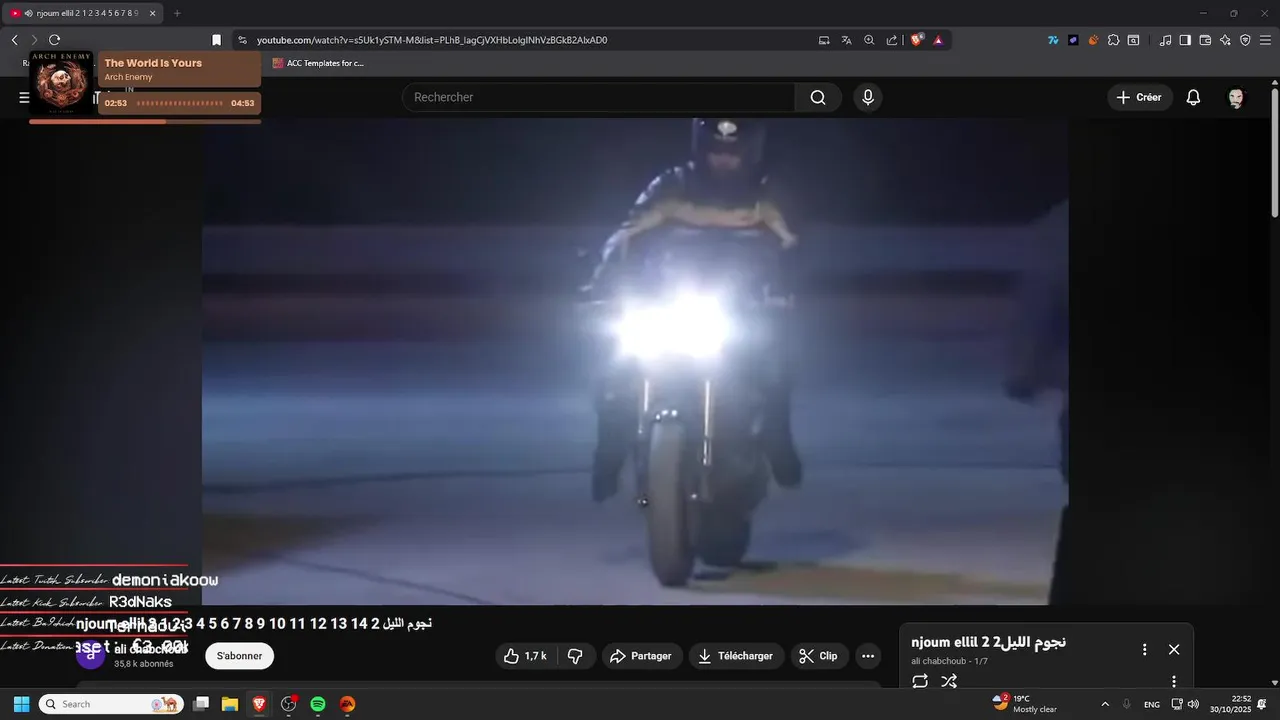
Task: Bookmark this page in address bar
Action: point(216,40)
